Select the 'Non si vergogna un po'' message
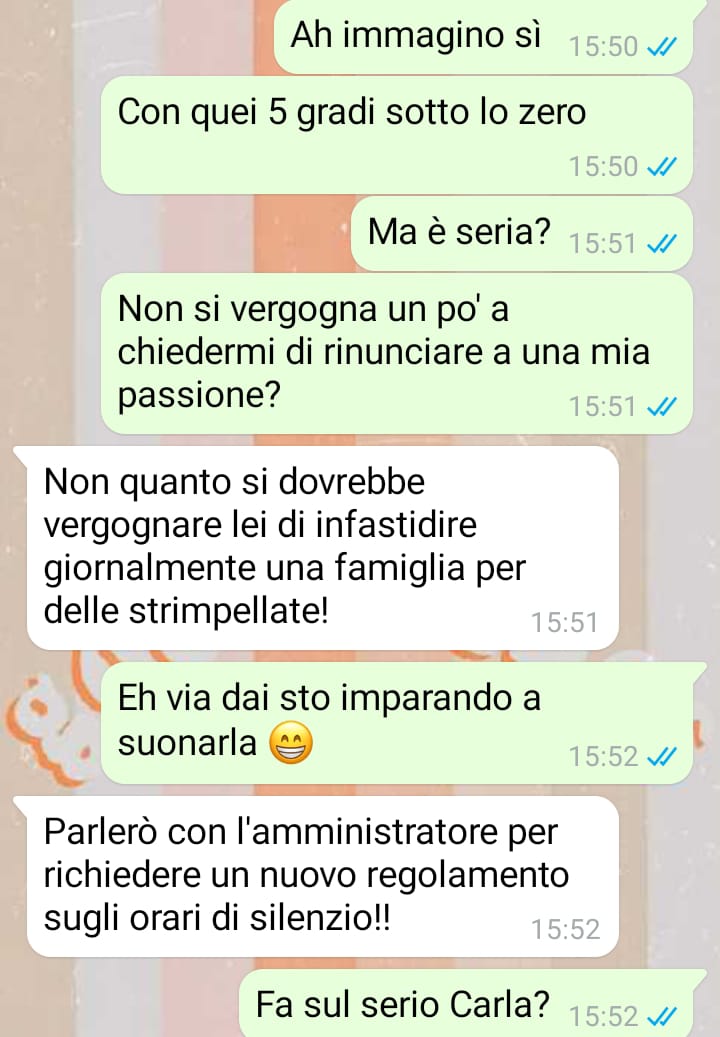This screenshot has height=1037, width=720. [x=397, y=354]
